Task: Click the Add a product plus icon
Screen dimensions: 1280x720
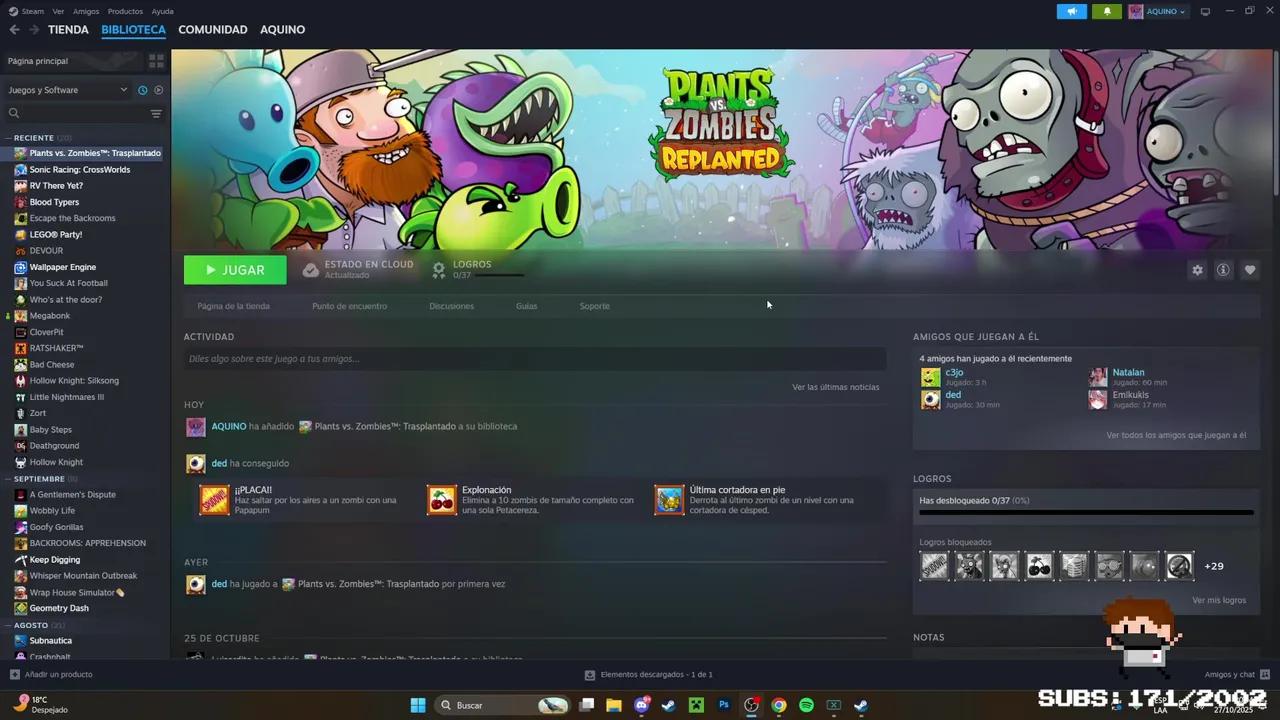Action: click(x=14, y=674)
